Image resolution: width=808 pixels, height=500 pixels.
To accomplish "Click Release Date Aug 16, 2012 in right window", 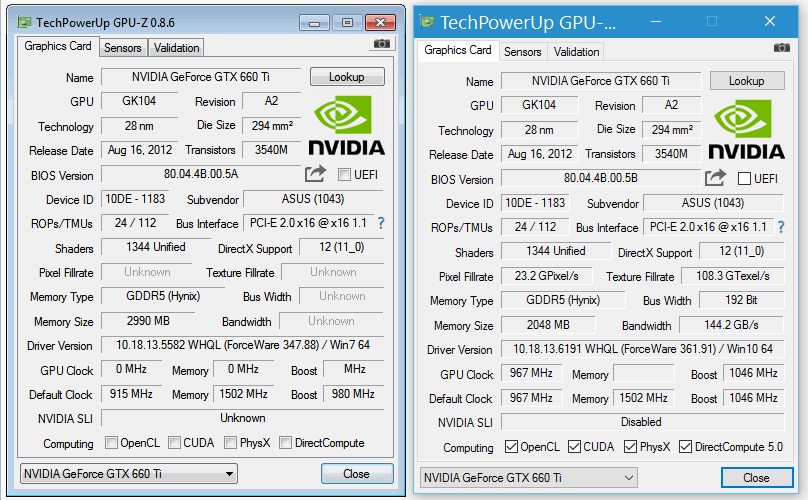I will click(540, 154).
